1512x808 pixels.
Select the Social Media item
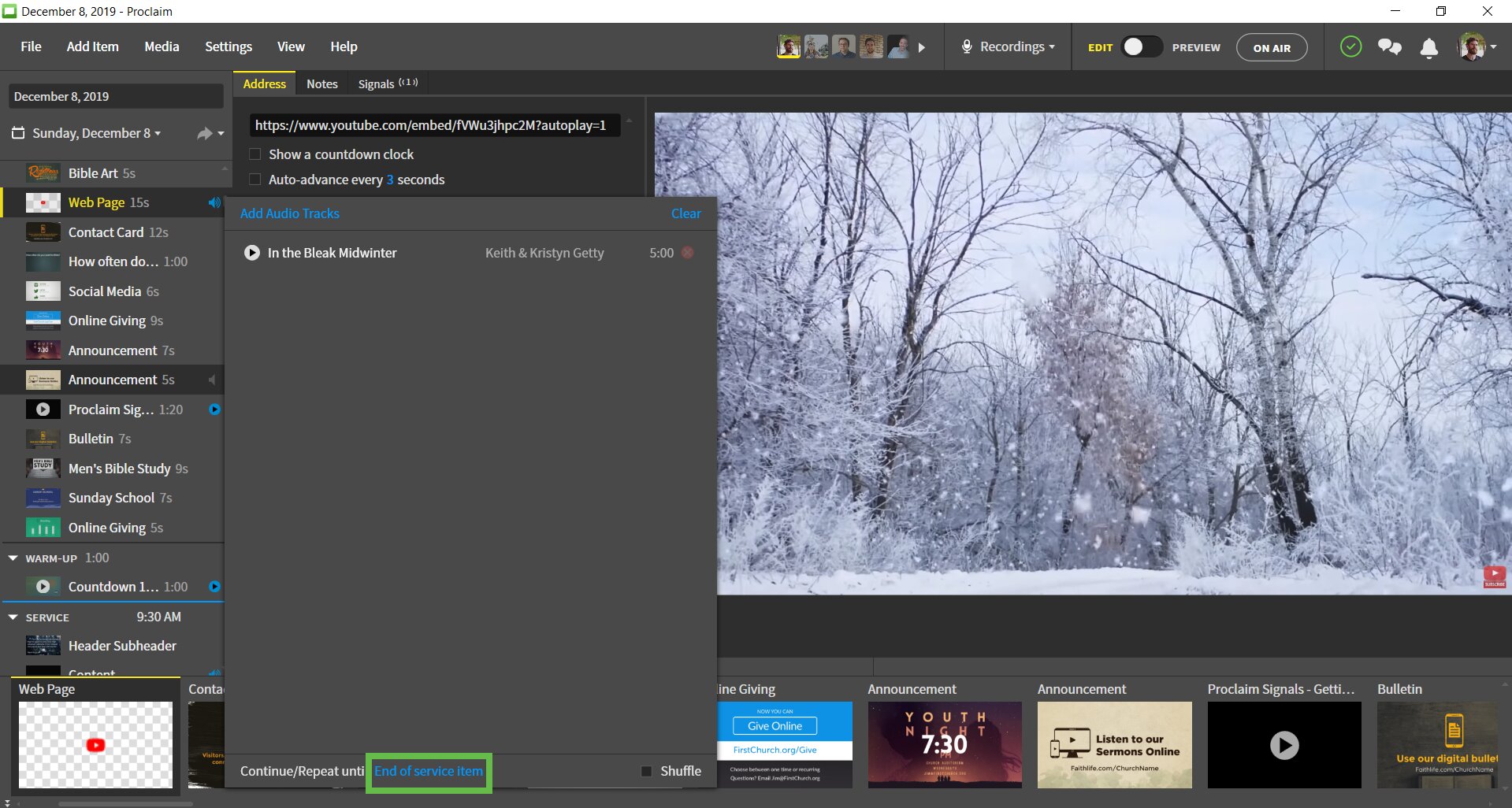coord(113,291)
